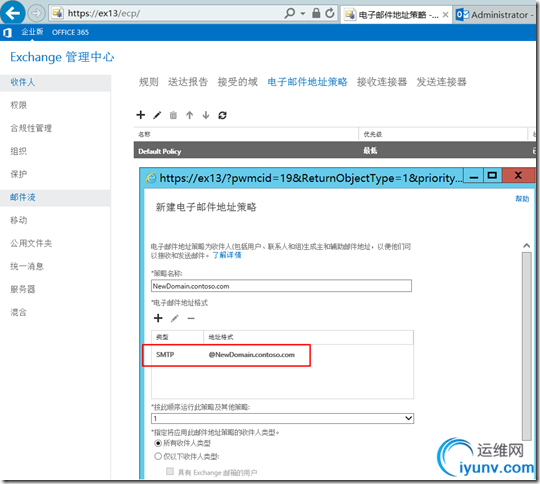Select the SMTP @NewDomain.contoso.com row
The width and height of the screenshot is (540, 484).
[282, 355]
